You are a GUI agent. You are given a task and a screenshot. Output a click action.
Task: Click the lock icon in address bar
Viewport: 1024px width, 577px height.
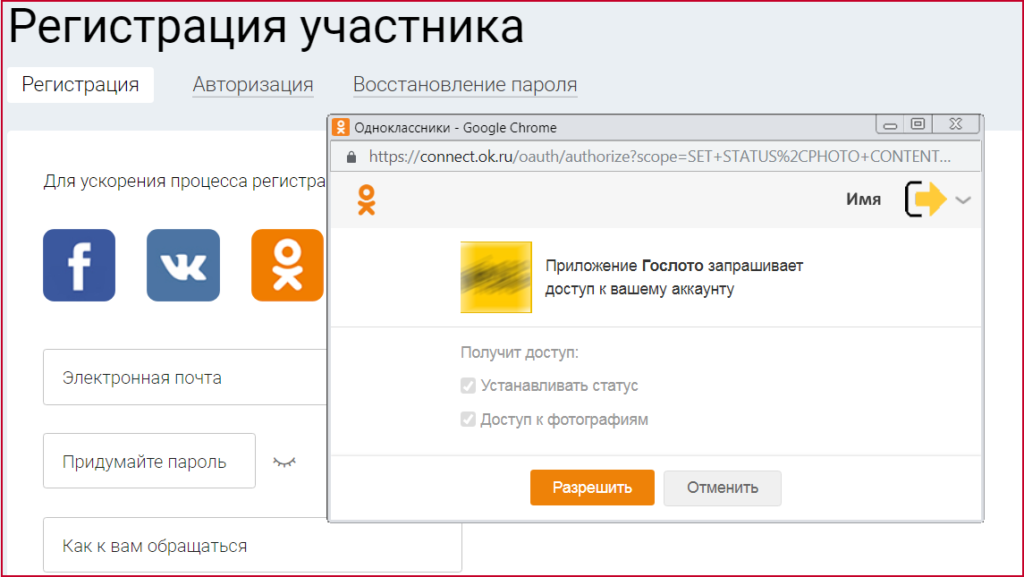tap(351, 157)
